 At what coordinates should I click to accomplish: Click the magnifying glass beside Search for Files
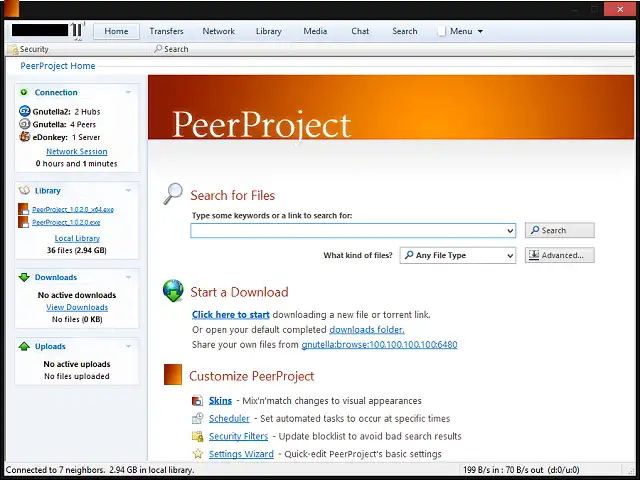click(x=173, y=193)
